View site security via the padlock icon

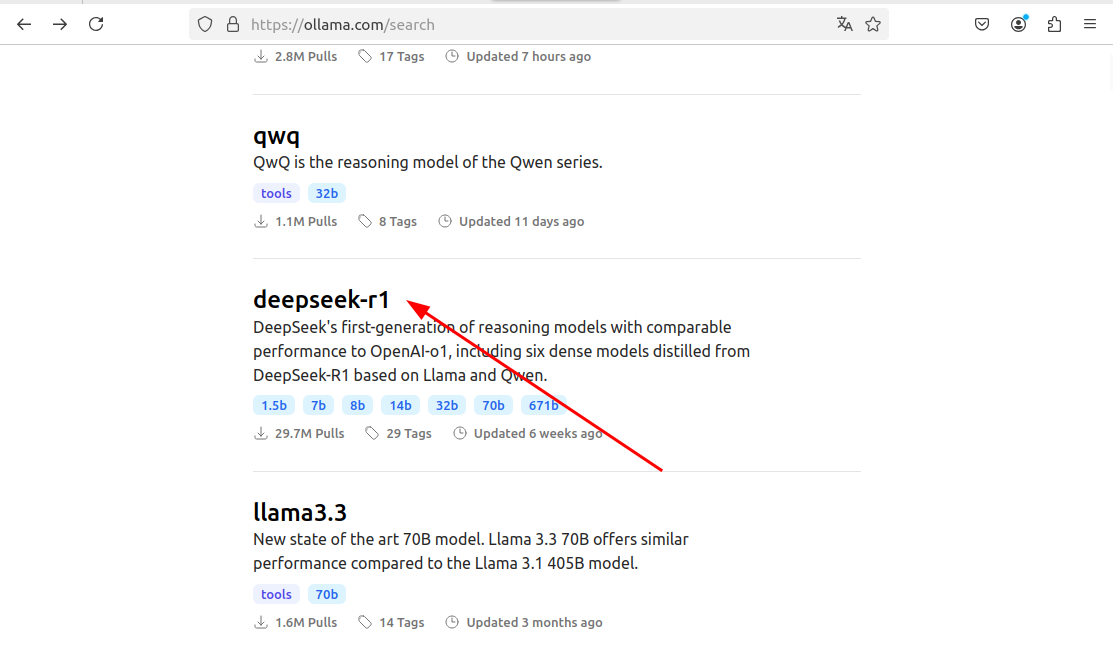tap(233, 25)
